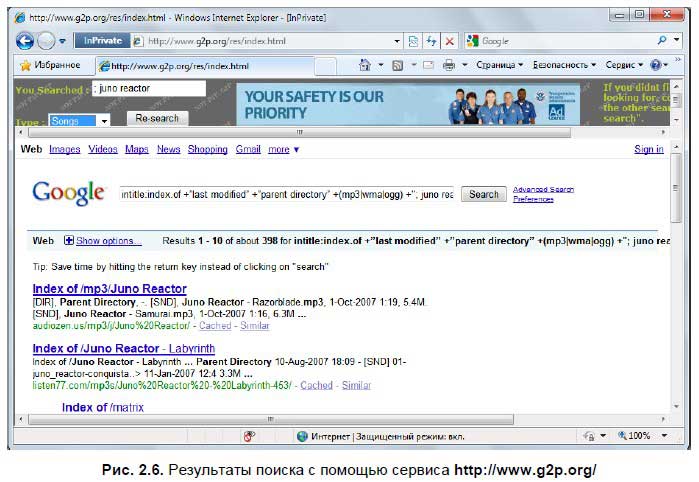Expand the Print options dropdown arrow
This screenshot has width=699, height=482.
pyautogui.click(x=464, y=65)
